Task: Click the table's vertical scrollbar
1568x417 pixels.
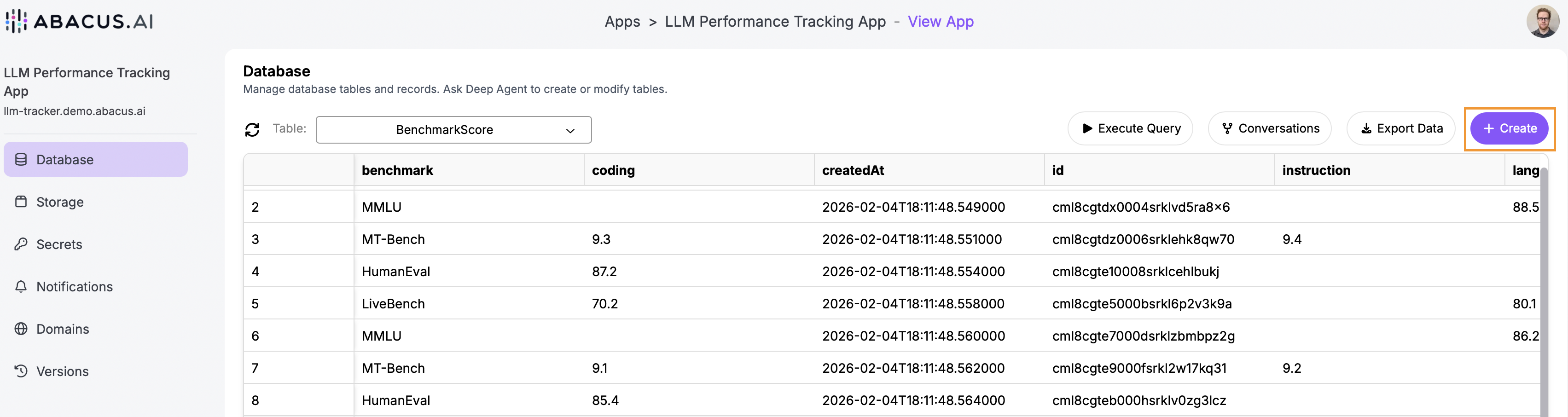Action: pyautogui.click(x=1543, y=292)
